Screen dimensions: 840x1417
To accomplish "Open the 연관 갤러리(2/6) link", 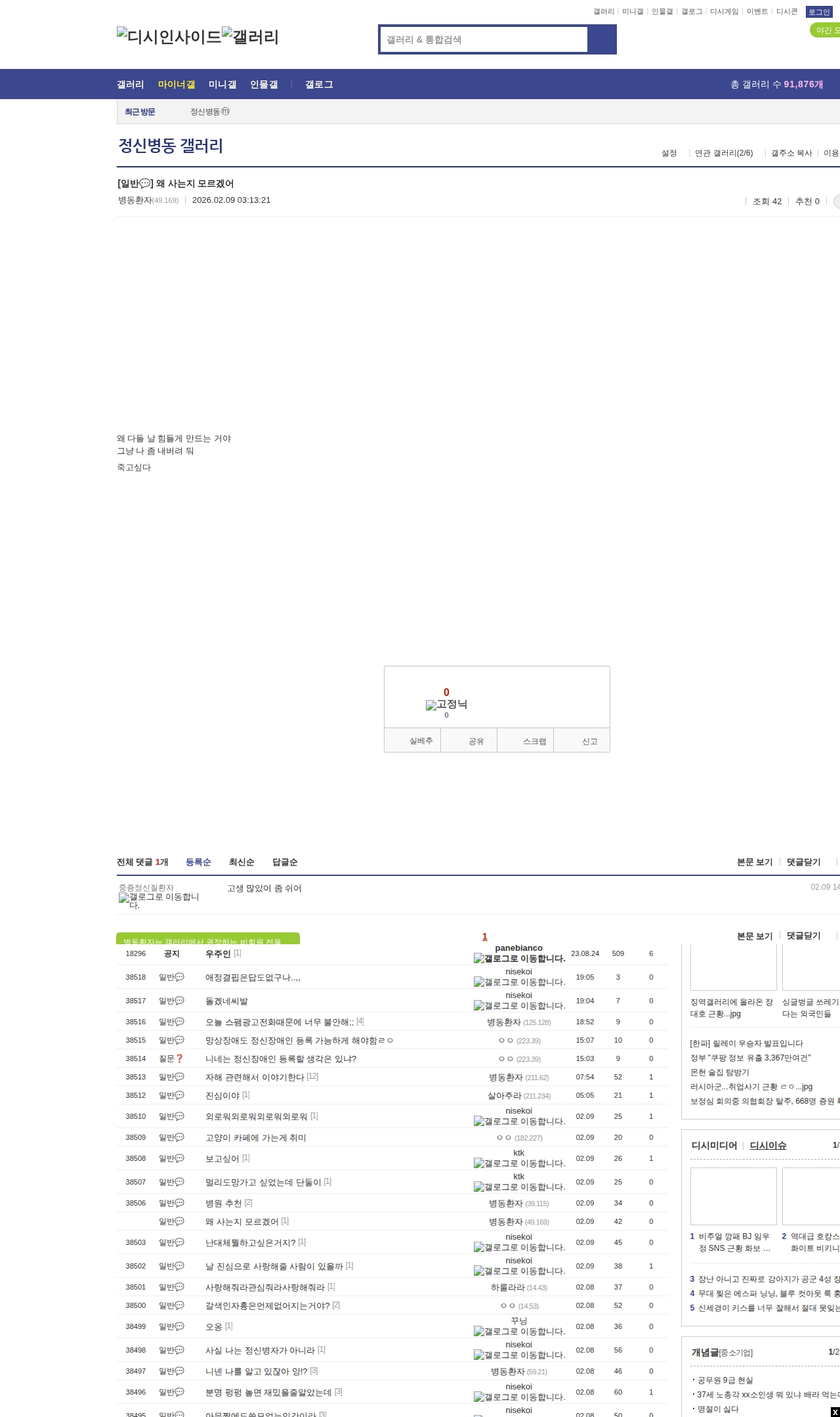I will pyautogui.click(x=724, y=154).
